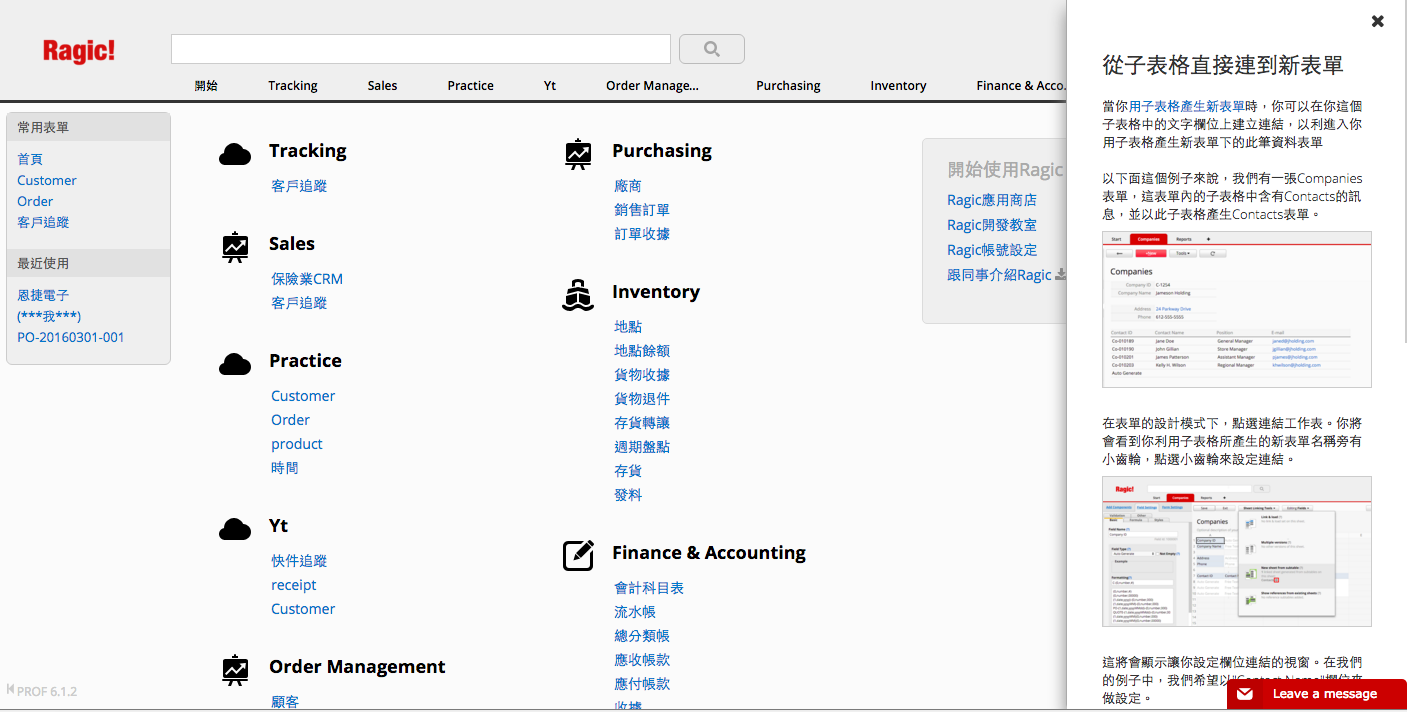Open the Purchasing tab in top menu

(x=788, y=86)
